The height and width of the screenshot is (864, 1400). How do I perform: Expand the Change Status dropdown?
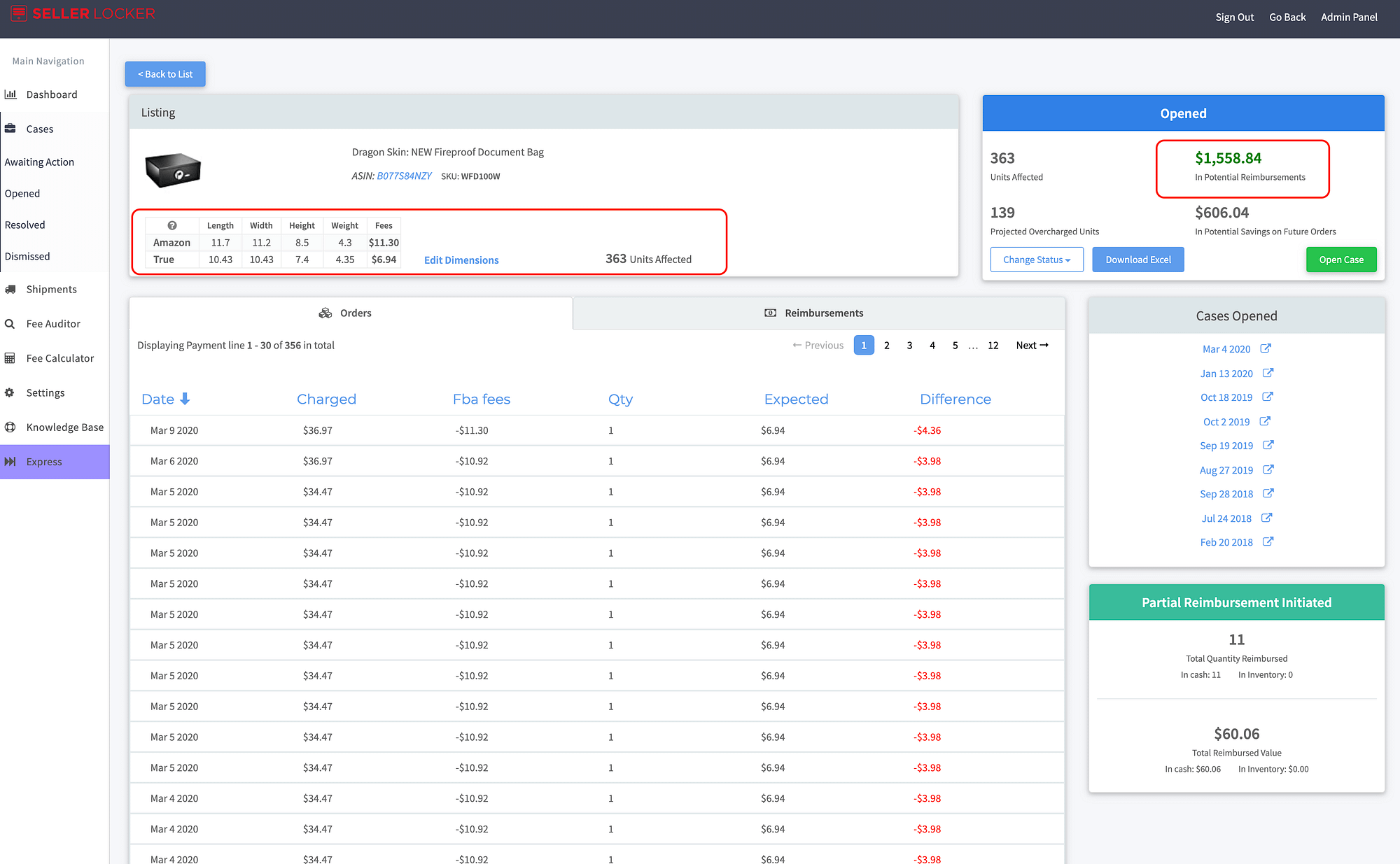click(1036, 258)
